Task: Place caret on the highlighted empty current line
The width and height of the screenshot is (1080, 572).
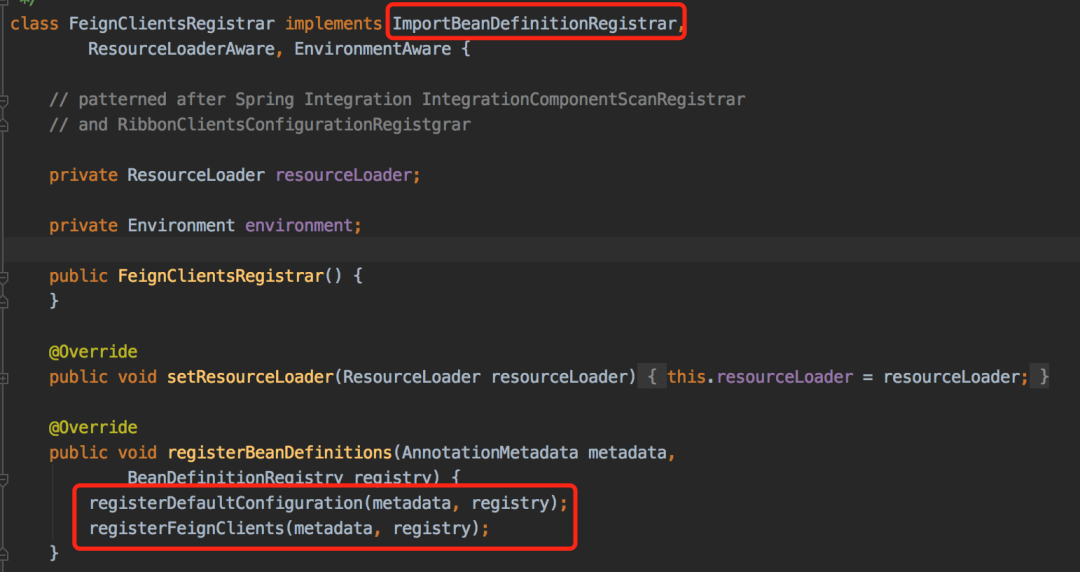Action: (540, 250)
